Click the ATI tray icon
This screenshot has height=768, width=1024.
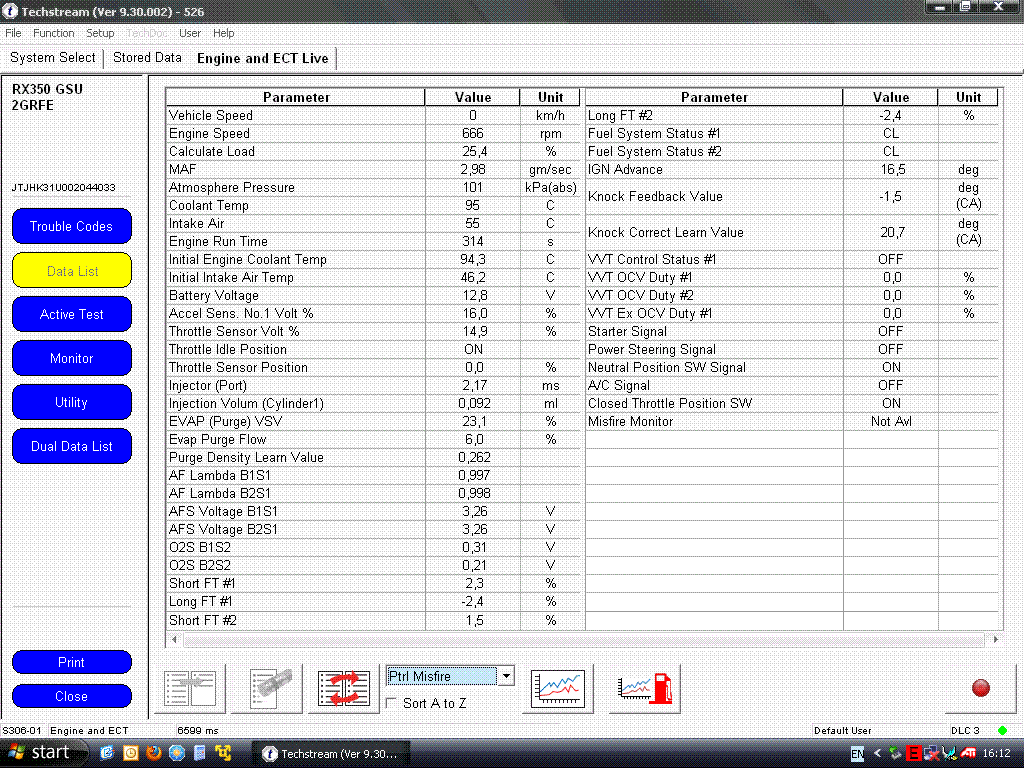click(x=970, y=753)
